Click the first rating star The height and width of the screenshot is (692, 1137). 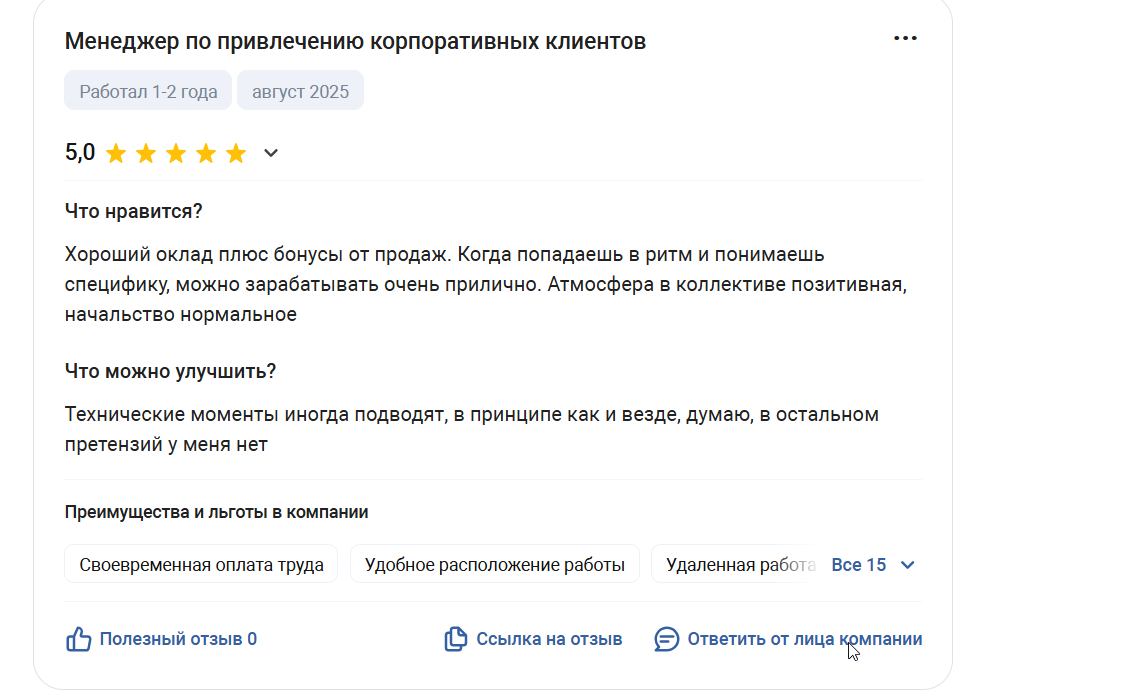pyautogui.click(x=116, y=153)
